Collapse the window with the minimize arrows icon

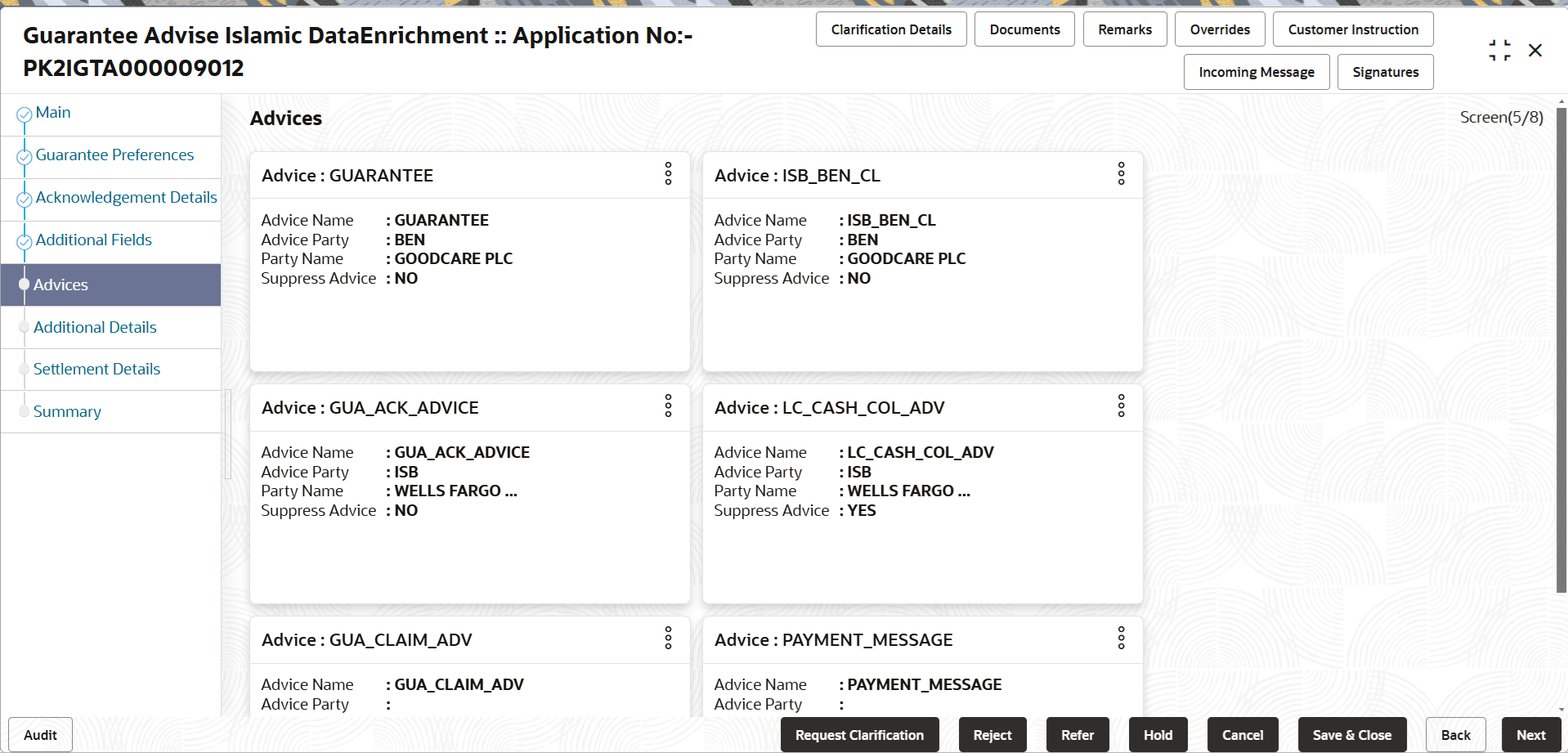pyautogui.click(x=1499, y=51)
